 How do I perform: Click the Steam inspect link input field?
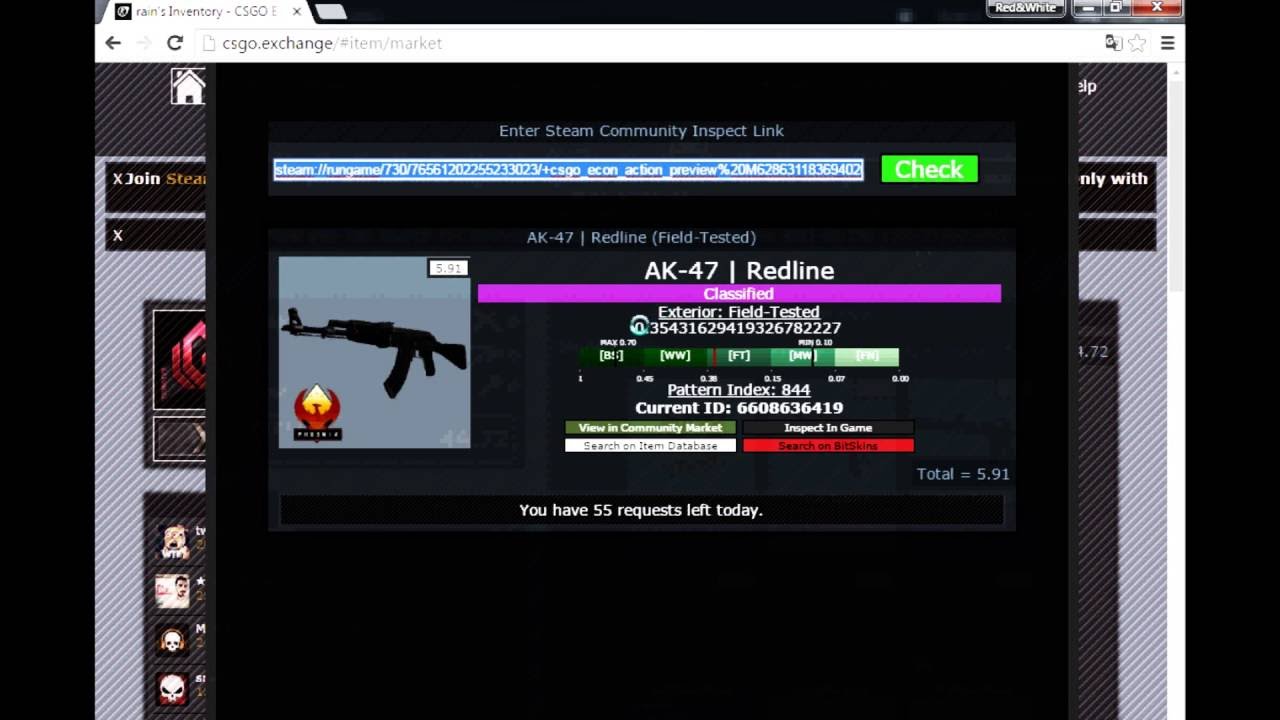[x=568, y=170]
